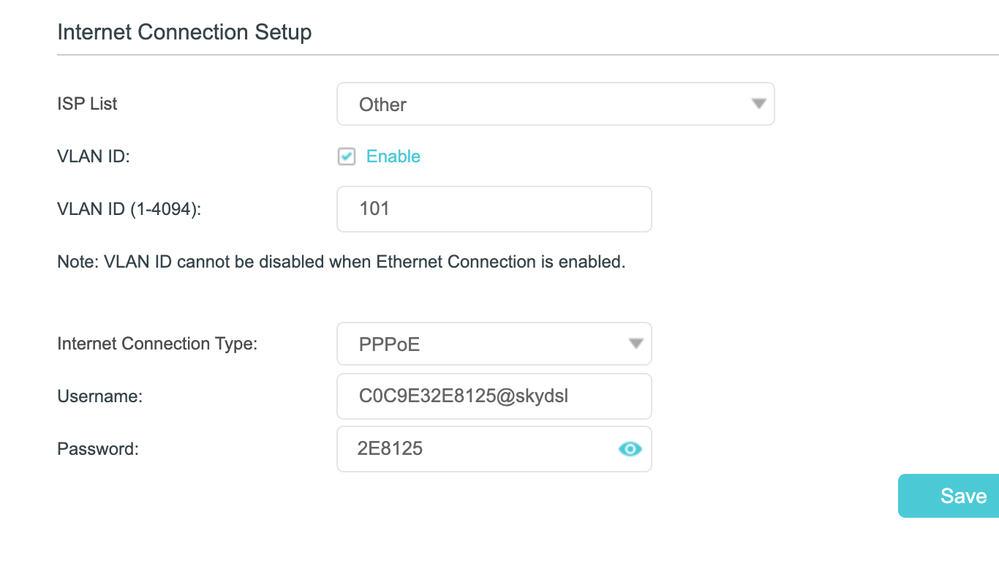Toggle password visibility eye icon

[629, 449]
